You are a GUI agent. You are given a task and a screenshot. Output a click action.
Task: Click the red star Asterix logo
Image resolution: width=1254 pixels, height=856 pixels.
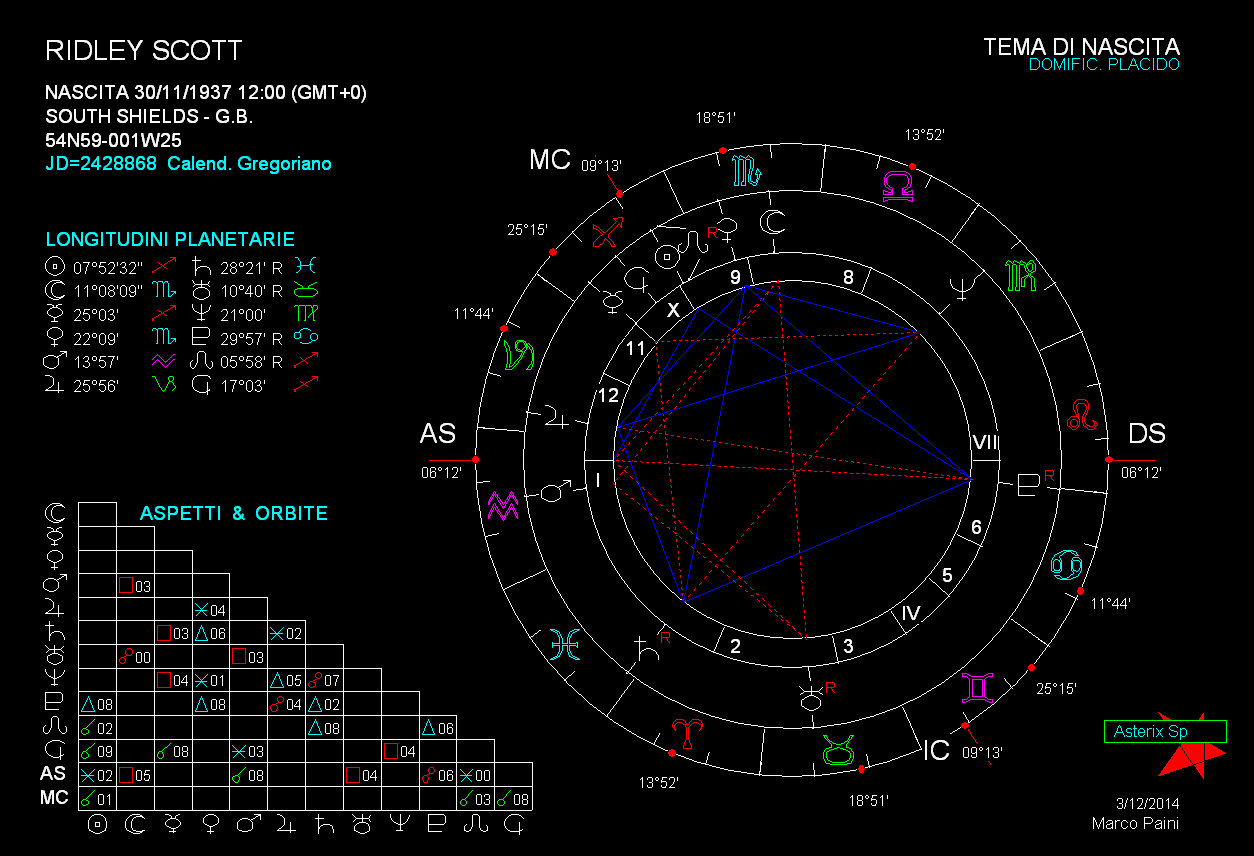(1190, 758)
